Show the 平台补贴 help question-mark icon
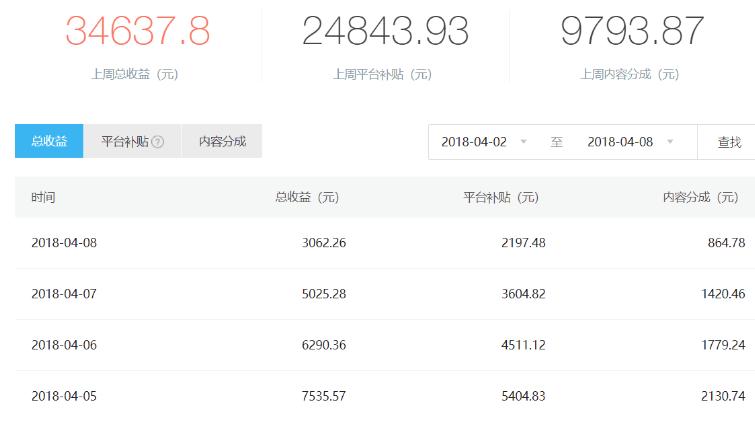755x421 pixels. pyautogui.click(x=157, y=142)
